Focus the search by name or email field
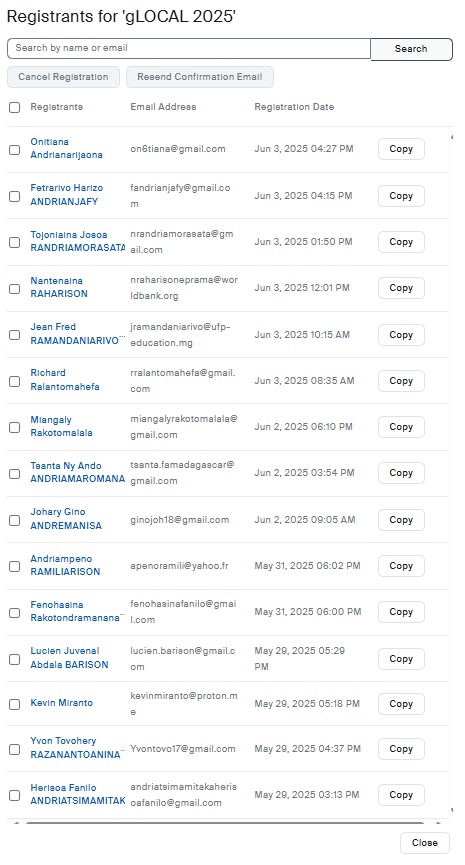 coord(189,48)
